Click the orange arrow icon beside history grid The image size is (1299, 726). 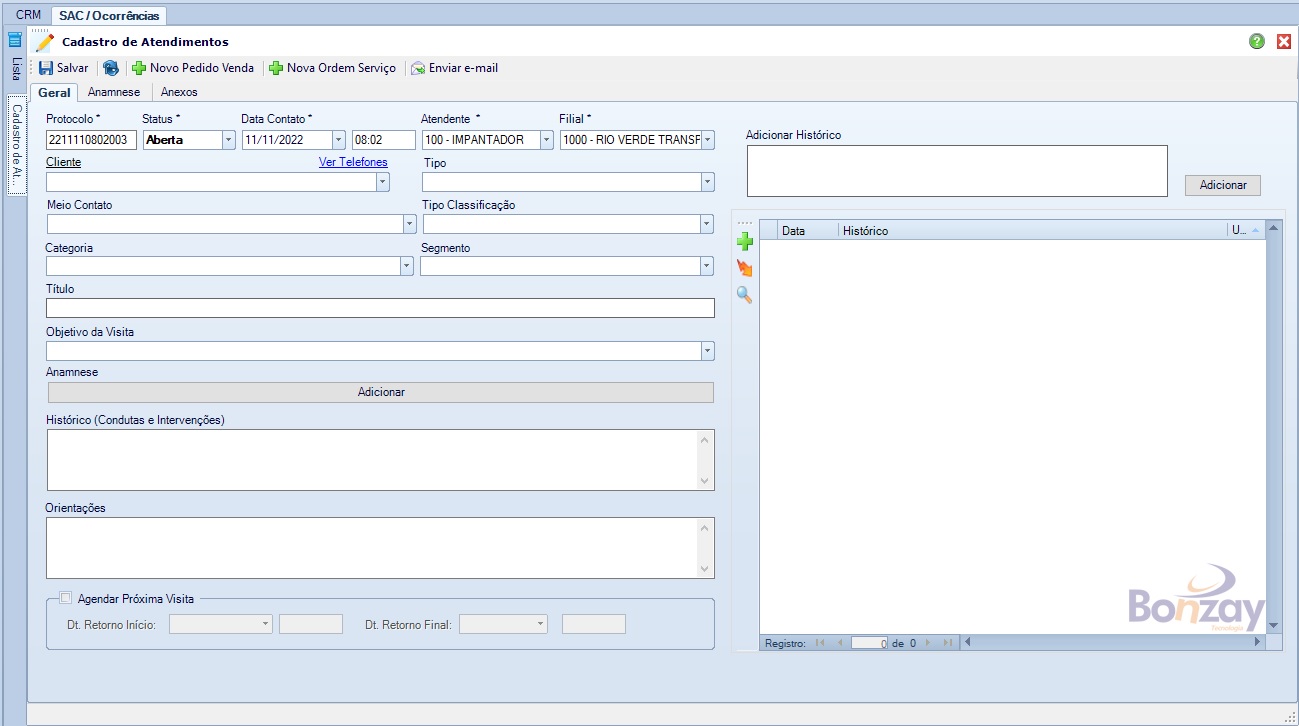(x=744, y=268)
